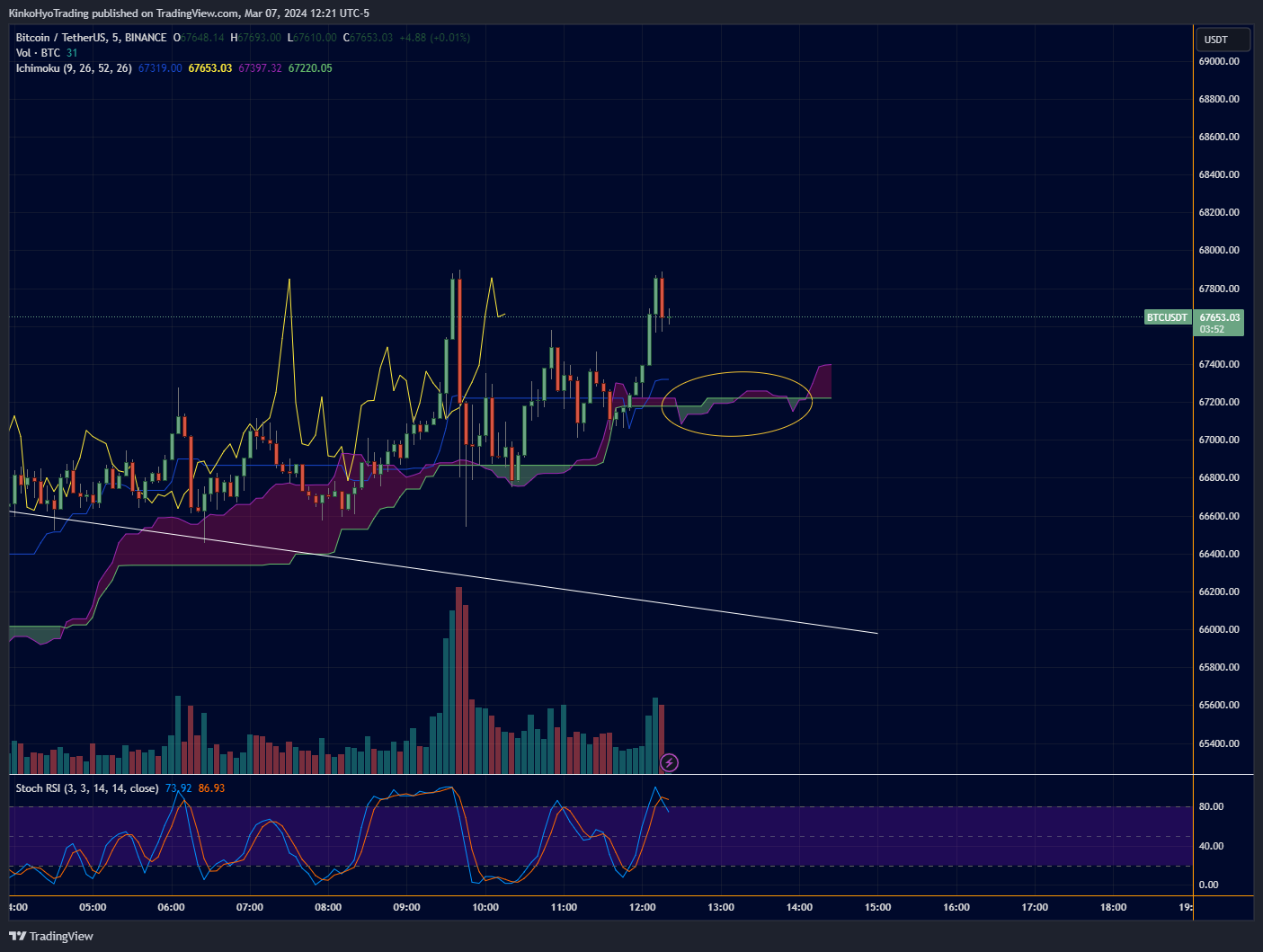The width and height of the screenshot is (1263, 952).
Task: Click the 40.00 level on Stoch RSI axis
Action: point(1209,846)
